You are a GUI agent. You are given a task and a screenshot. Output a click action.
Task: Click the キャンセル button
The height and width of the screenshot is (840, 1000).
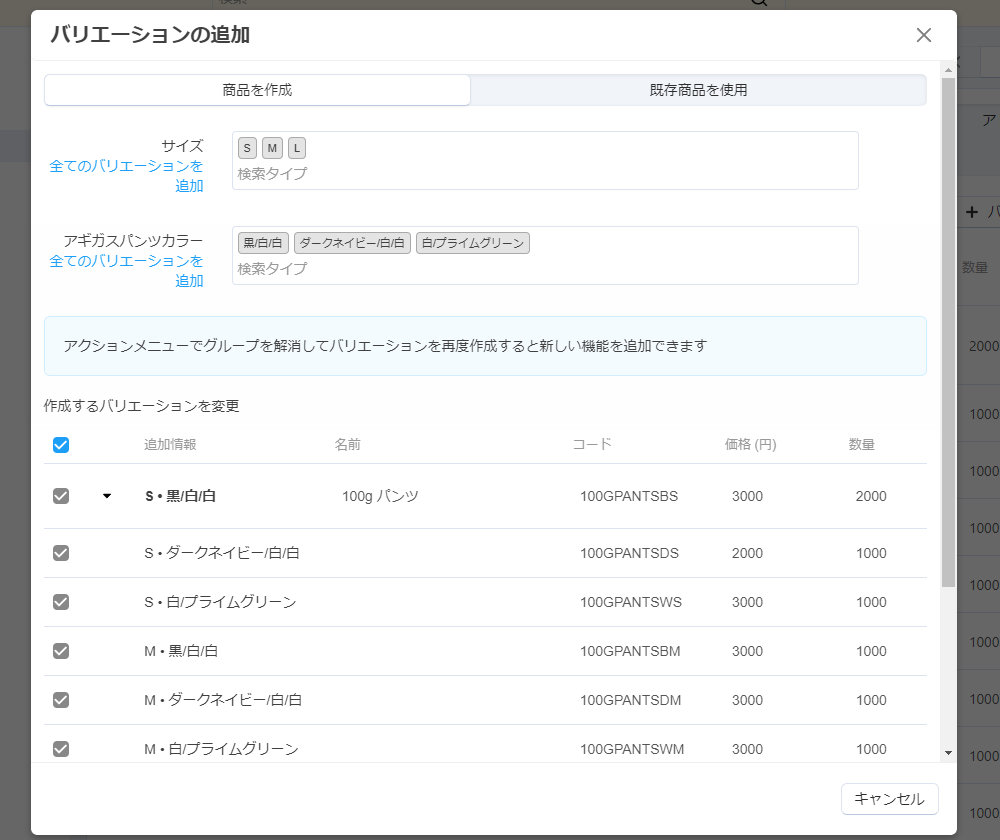click(889, 799)
